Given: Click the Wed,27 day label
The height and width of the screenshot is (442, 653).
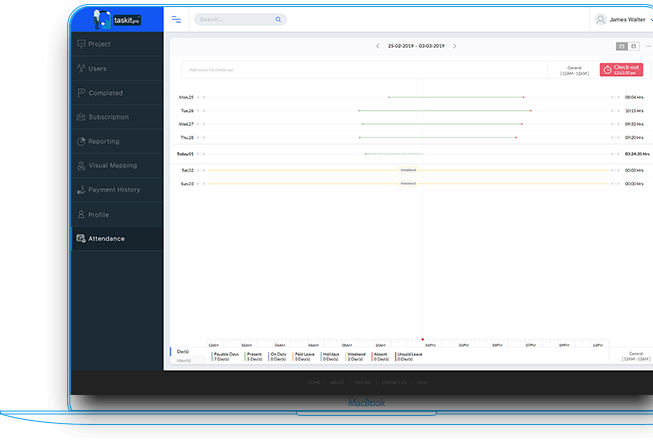Looking at the screenshot, I should 186,124.
